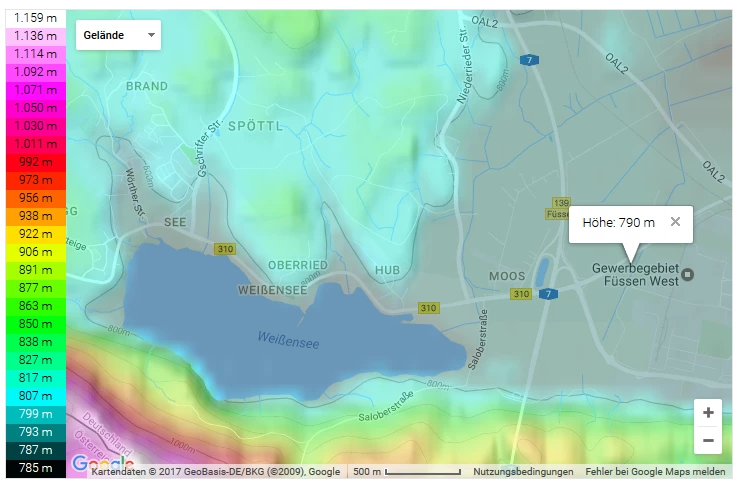Click the SPÖTTL place label
Screen dimensions: 741x487
[256, 126]
